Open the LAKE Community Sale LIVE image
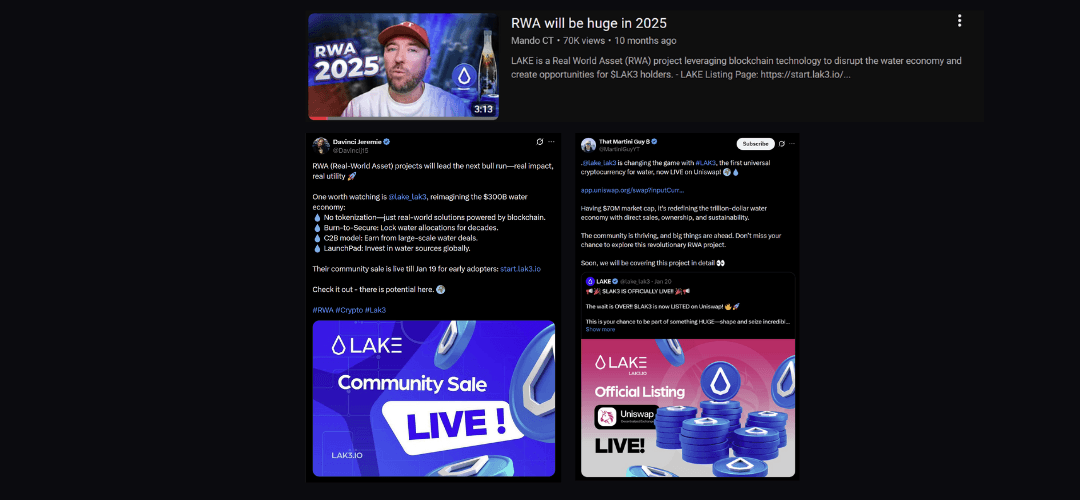 coord(434,398)
